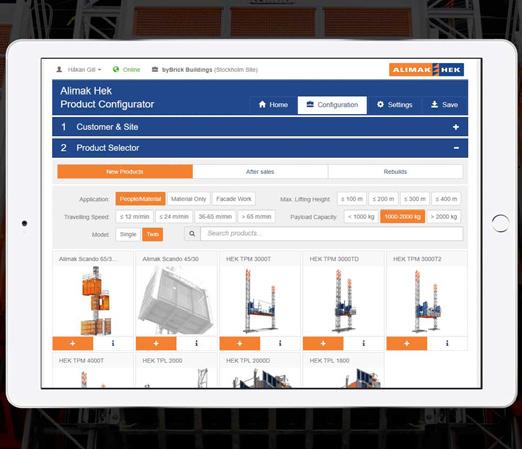Select travelling speed 36-65 m/min
Screen dimensions: 522x449
pos(215,217)
